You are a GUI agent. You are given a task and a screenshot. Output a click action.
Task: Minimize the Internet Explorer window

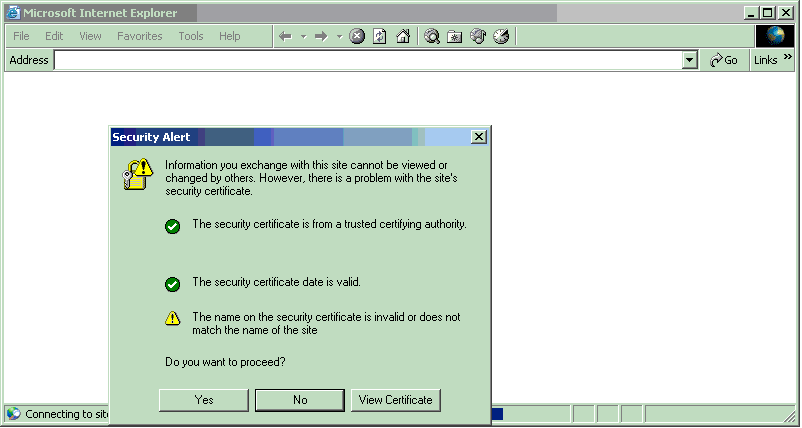tap(751, 13)
